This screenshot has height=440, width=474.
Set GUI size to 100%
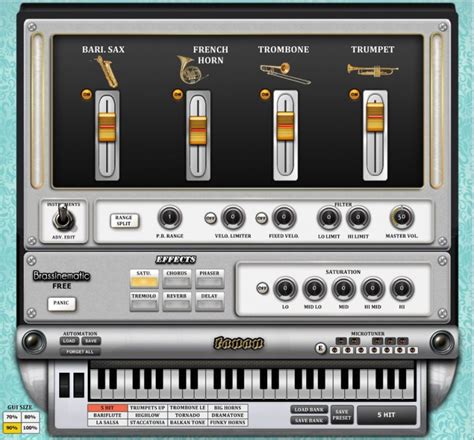(x=30, y=428)
